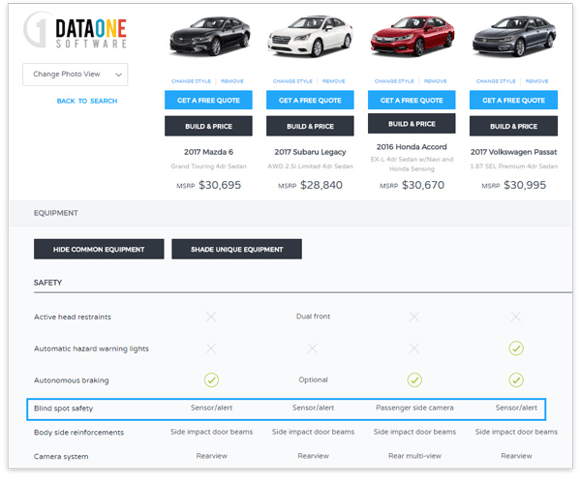Select the Volkswagen Passat car photo
The height and width of the screenshot is (484, 581).
(514, 36)
